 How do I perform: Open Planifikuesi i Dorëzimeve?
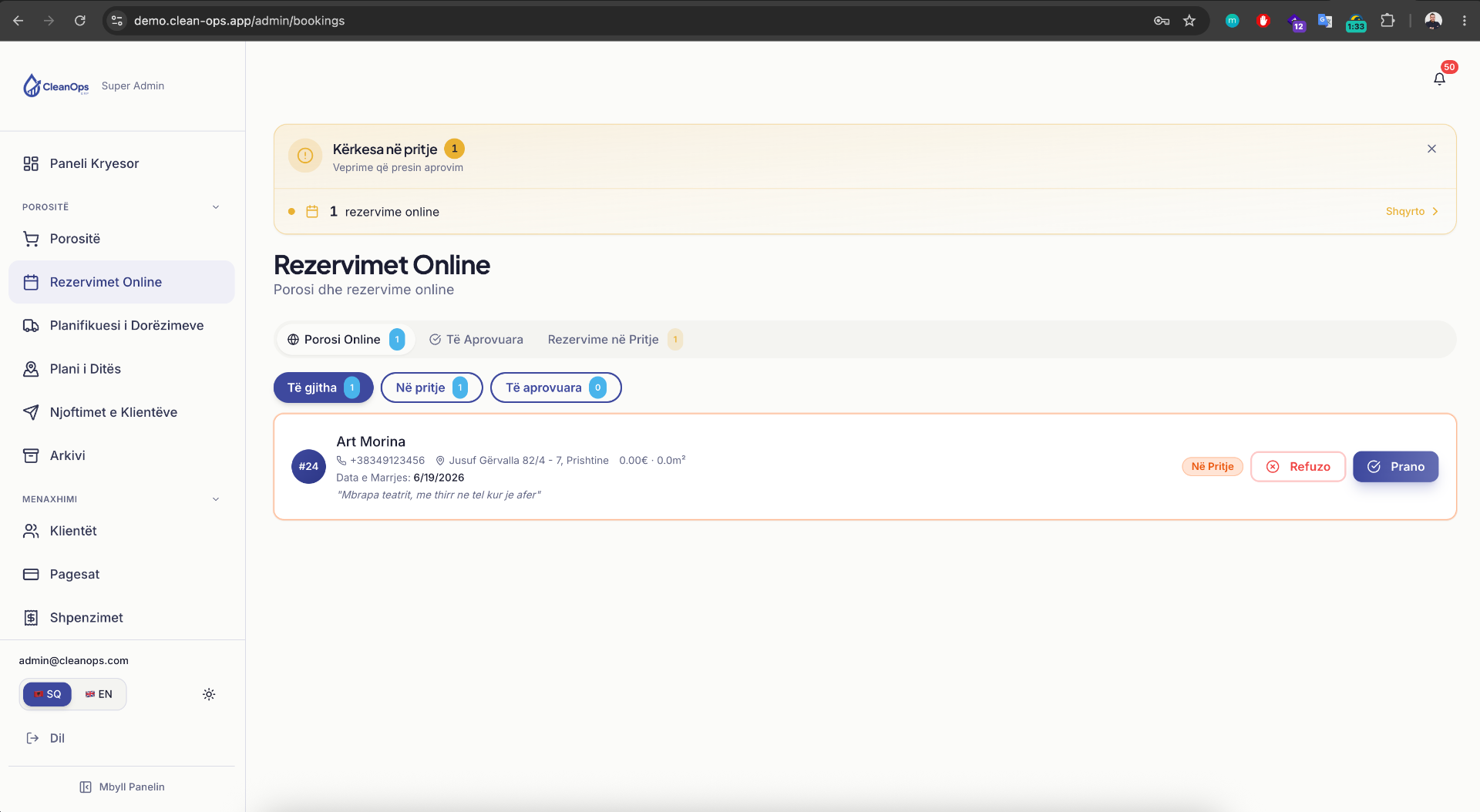122,325
